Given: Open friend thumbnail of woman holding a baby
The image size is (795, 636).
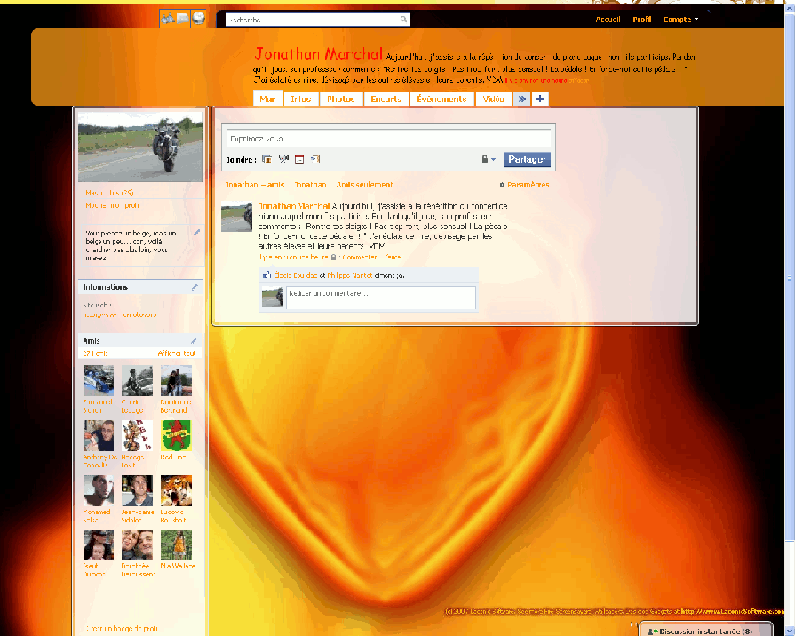Looking at the screenshot, I should pos(99,545).
